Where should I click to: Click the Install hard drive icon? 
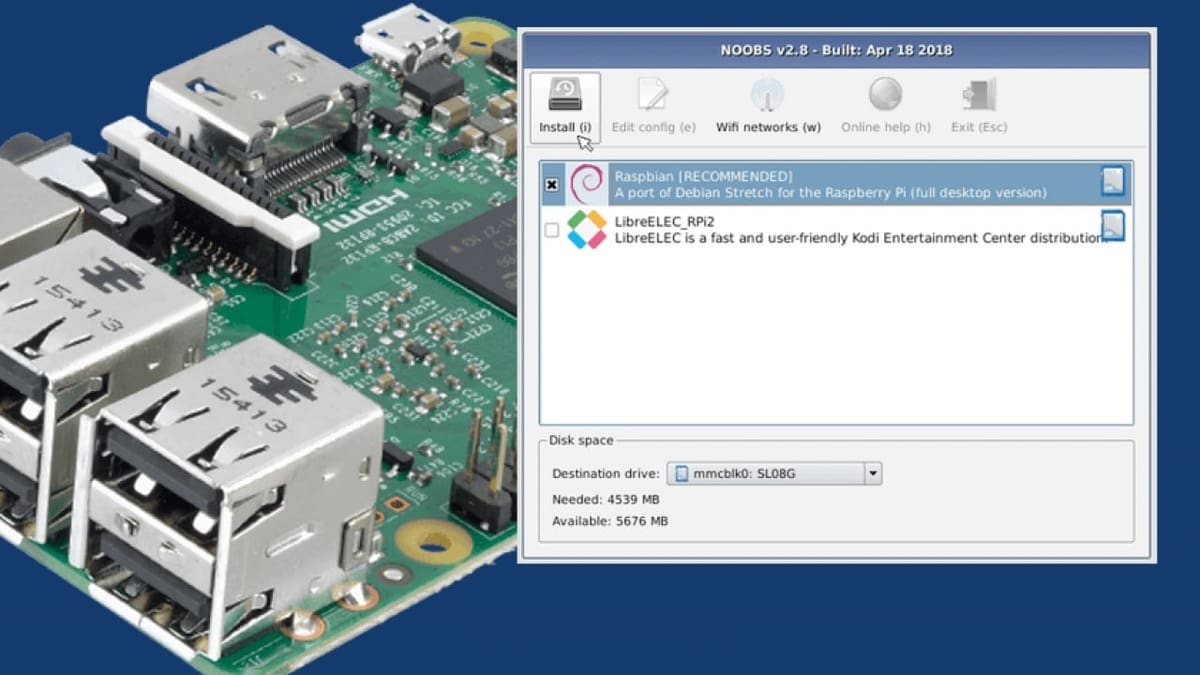(x=565, y=96)
